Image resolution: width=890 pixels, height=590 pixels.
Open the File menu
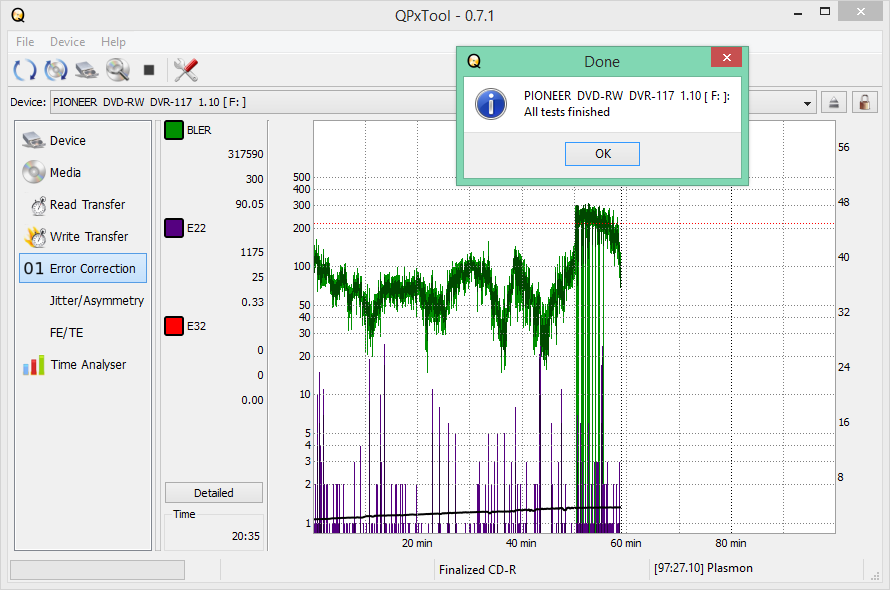pyautogui.click(x=25, y=41)
